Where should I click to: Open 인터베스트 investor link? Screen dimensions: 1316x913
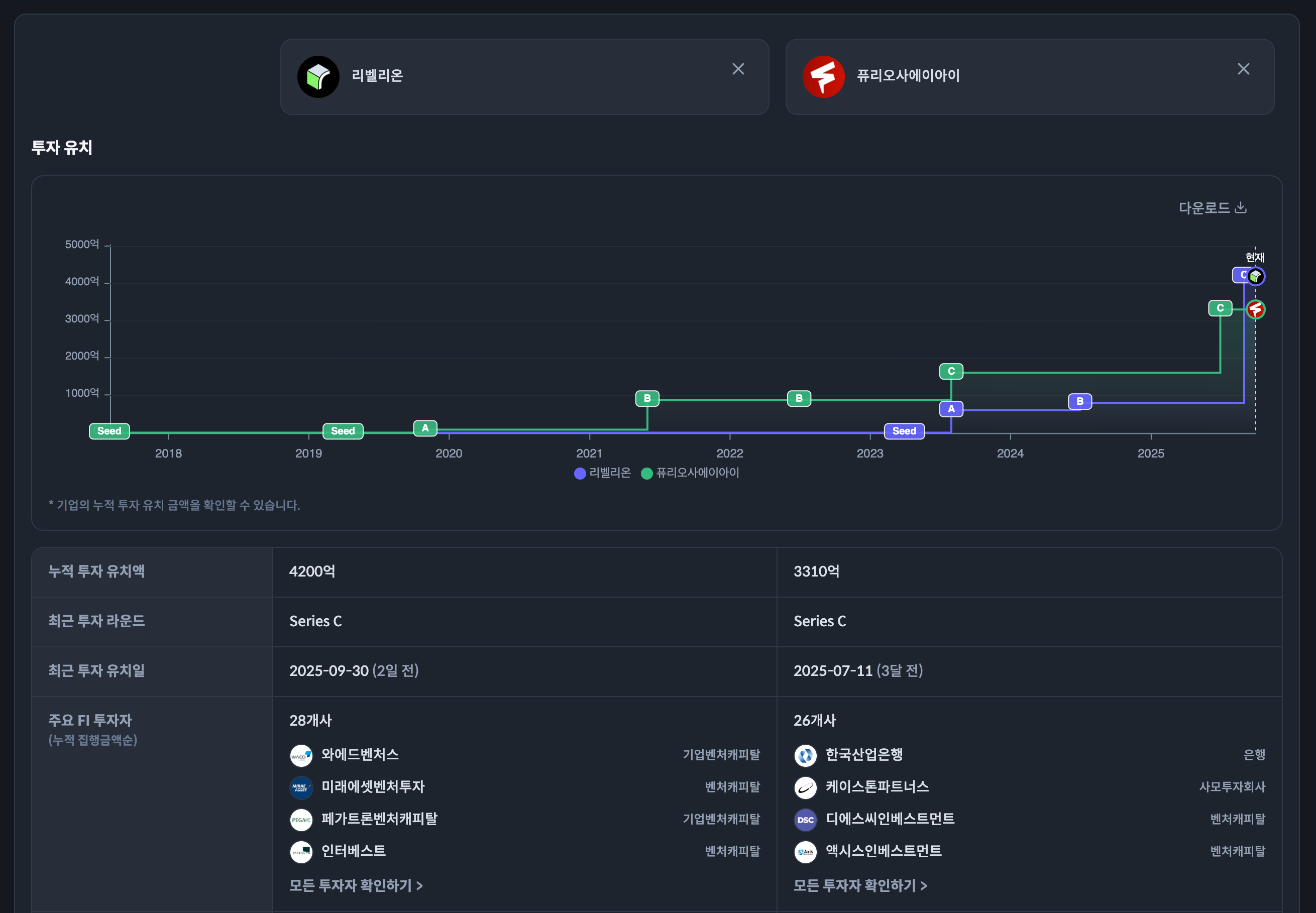coord(353,851)
